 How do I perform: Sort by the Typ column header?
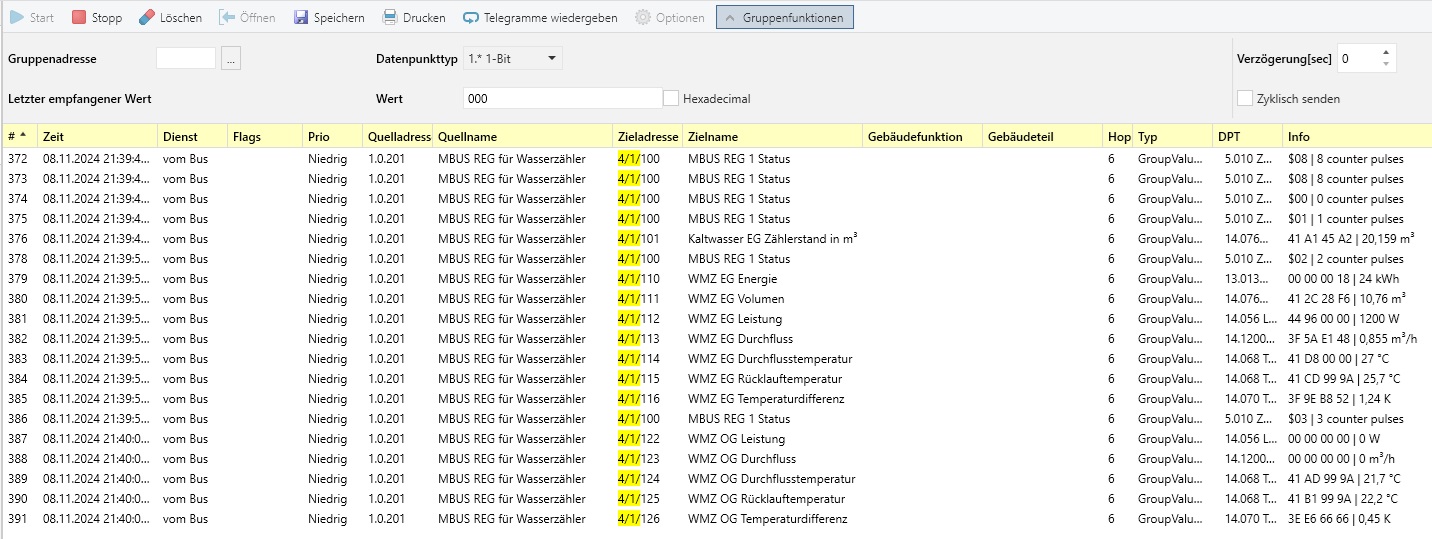tap(1171, 137)
